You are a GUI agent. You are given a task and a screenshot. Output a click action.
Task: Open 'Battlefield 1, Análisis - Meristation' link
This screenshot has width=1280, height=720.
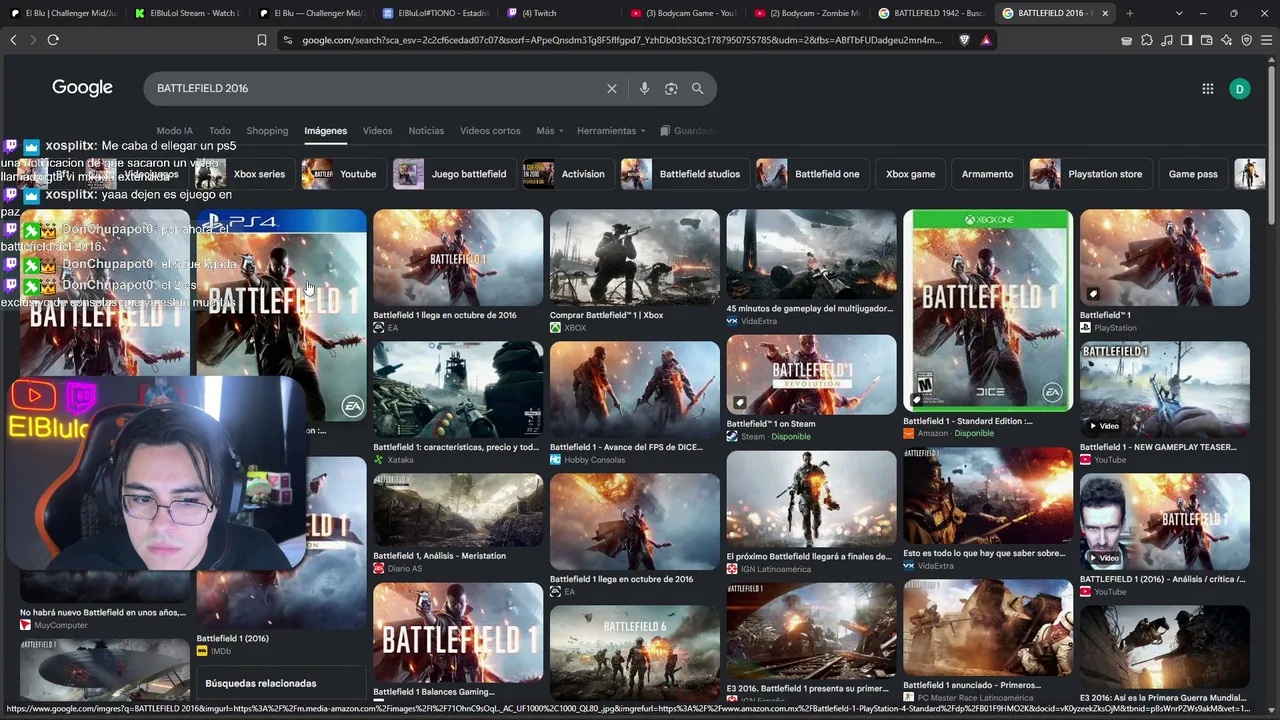click(439, 556)
